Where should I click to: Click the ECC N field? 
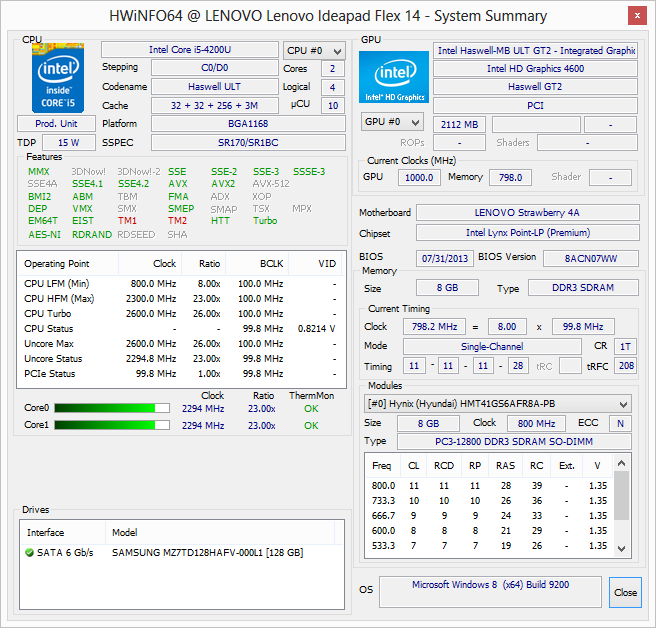(x=620, y=423)
